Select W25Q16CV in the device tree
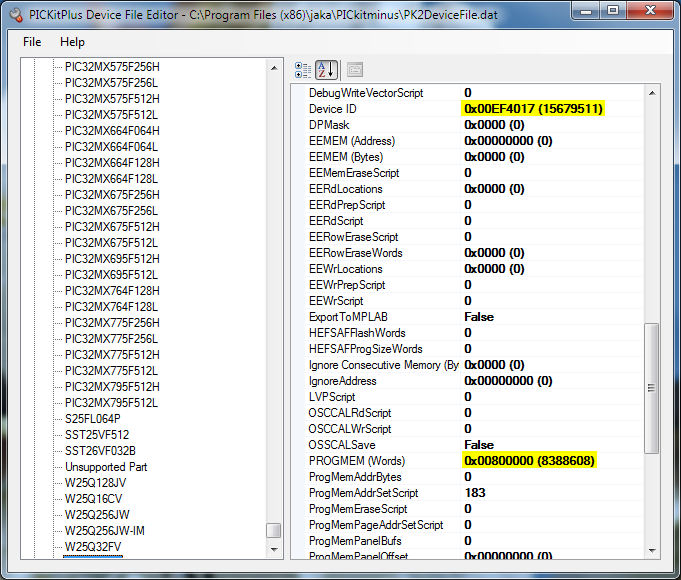The image size is (681, 580). pyautogui.click(x=94, y=499)
